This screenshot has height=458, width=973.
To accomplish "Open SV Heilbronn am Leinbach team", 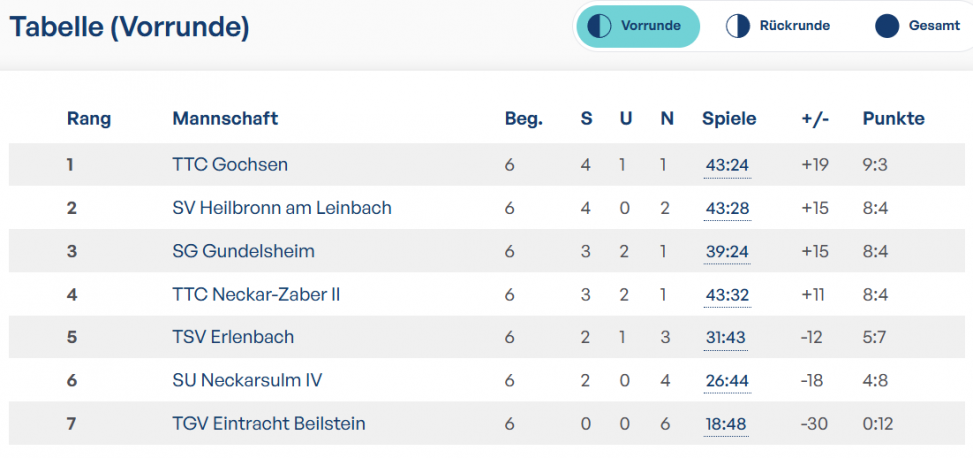I will click(282, 208).
